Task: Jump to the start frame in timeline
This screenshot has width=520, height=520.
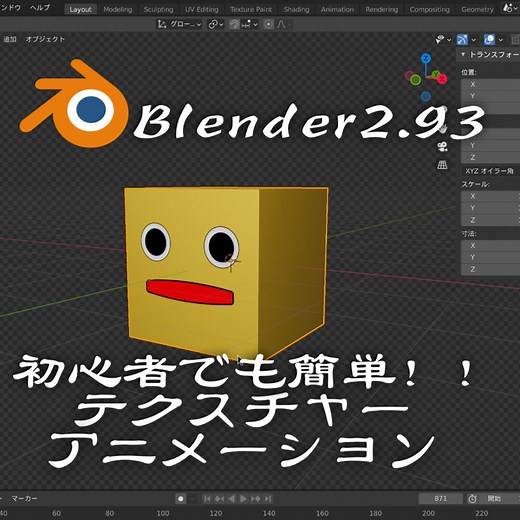Action: (x=207, y=499)
